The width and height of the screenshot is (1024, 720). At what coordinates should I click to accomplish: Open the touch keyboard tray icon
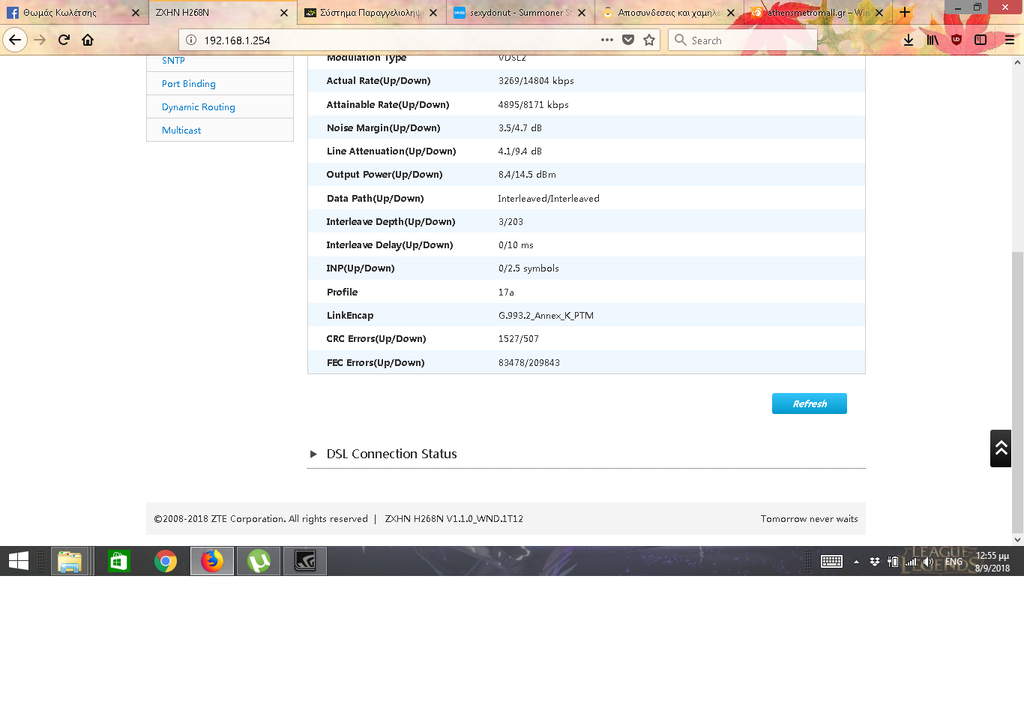coord(831,561)
